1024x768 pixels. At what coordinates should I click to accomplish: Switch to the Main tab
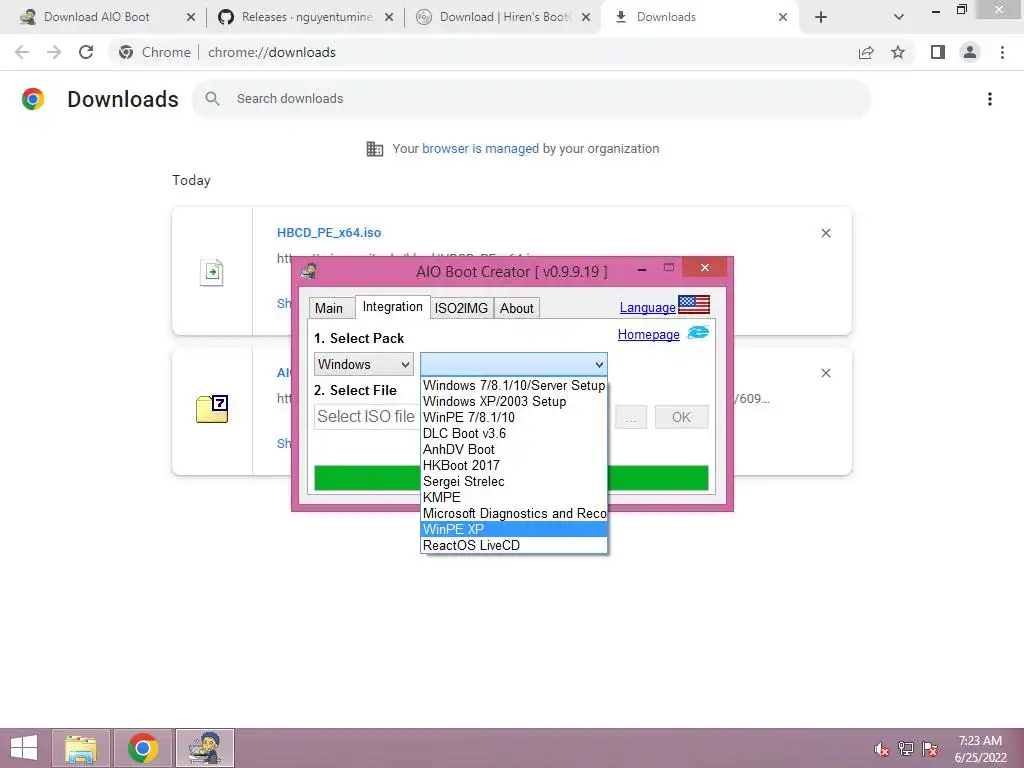[328, 308]
